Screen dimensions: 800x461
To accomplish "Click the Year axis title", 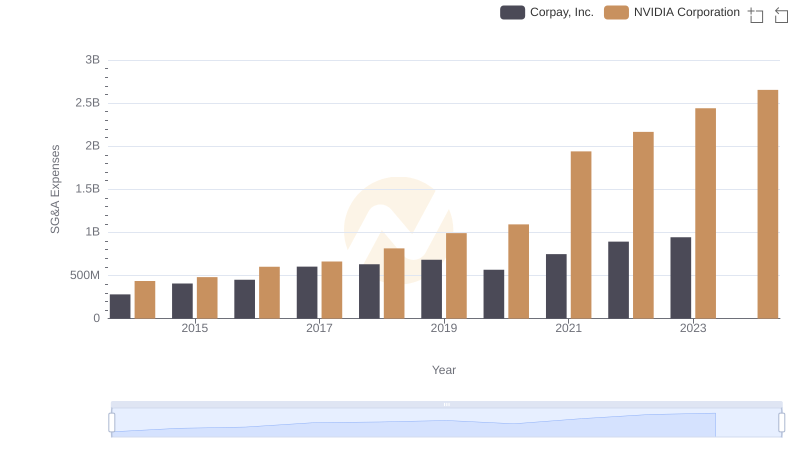I will coord(444,370).
